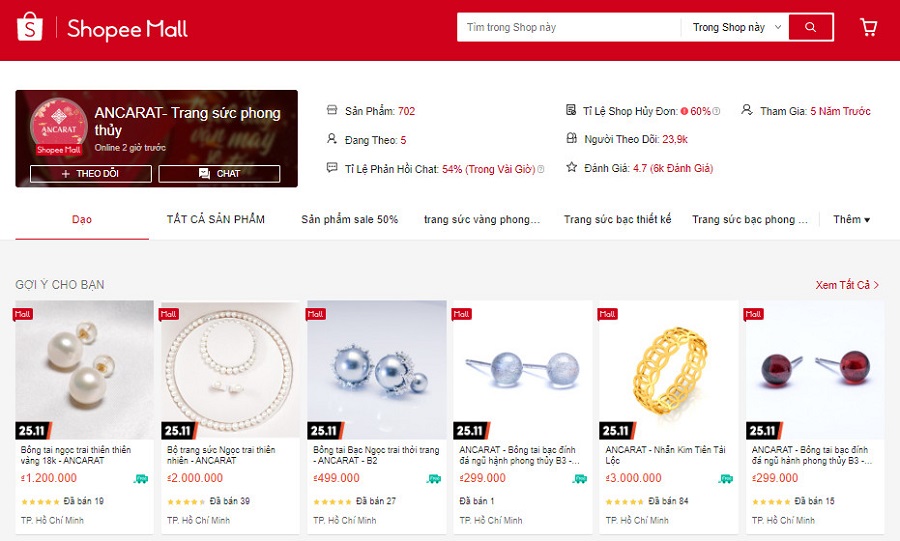Click the free shipping truck icon on 1.200.000 item
The width and height of the screenshot is (900, 541).
[141, 478]
